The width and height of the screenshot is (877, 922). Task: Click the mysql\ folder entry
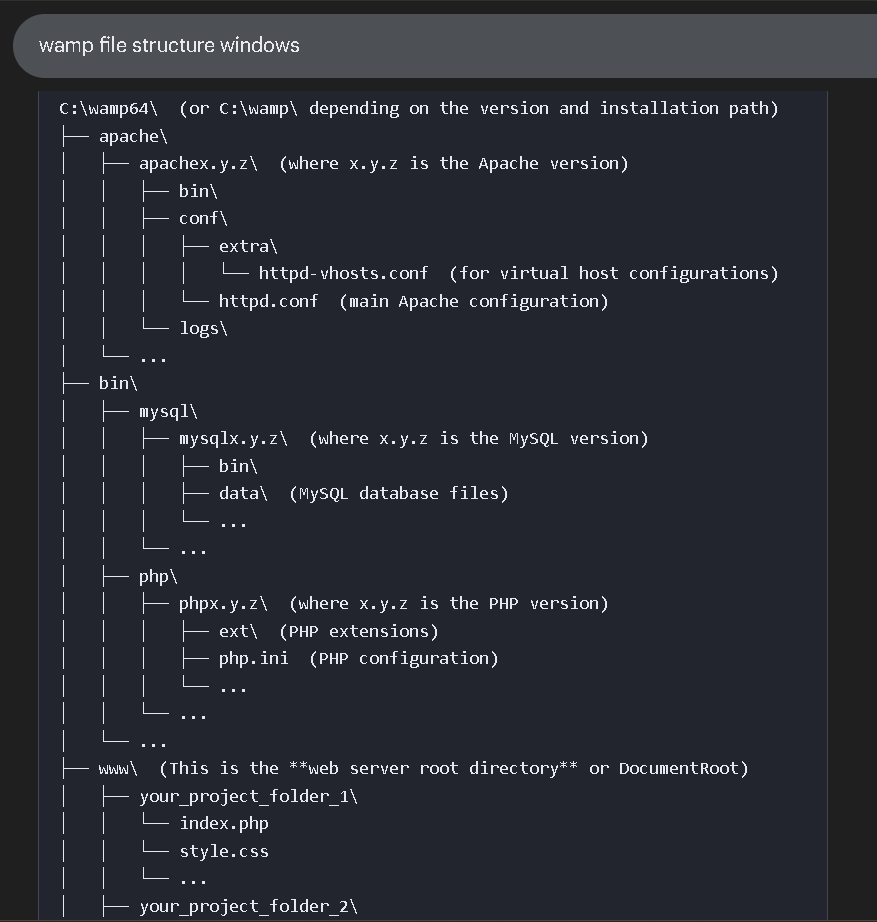[168, 411]
